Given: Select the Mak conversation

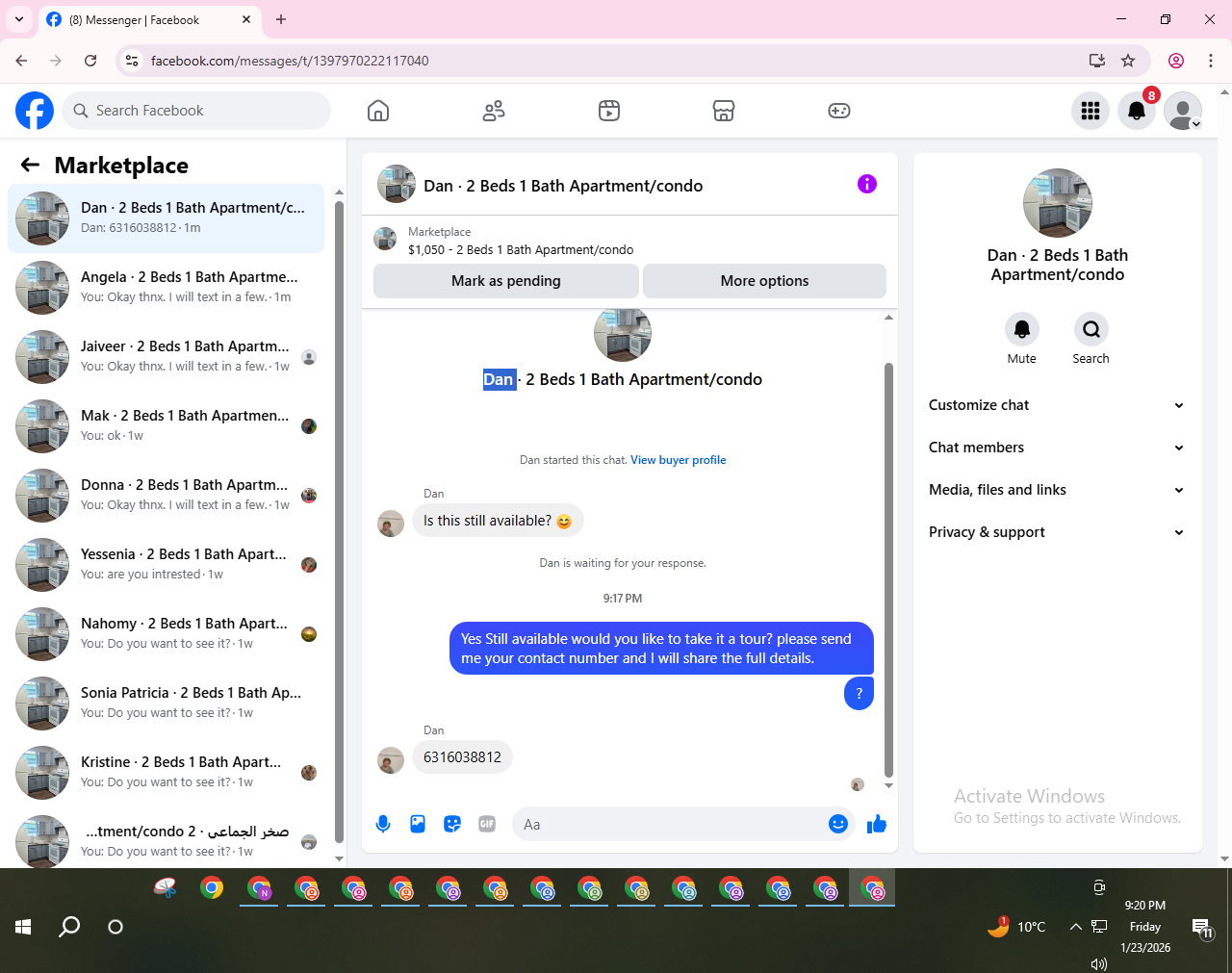Looking at the screenshot, I should pos(167,426).
